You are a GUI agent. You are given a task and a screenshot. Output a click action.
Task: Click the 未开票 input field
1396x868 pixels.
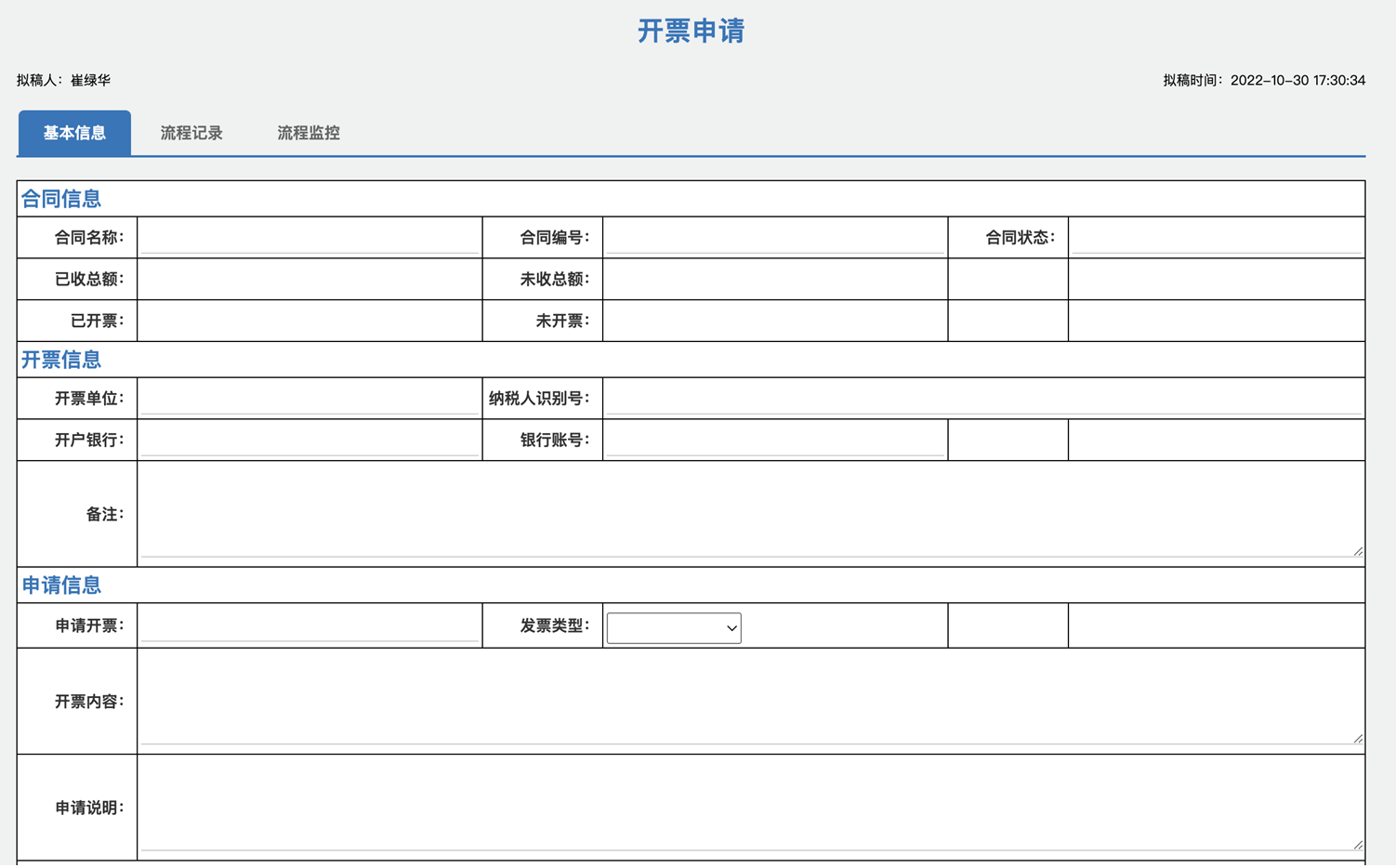[x=773, y=320]
